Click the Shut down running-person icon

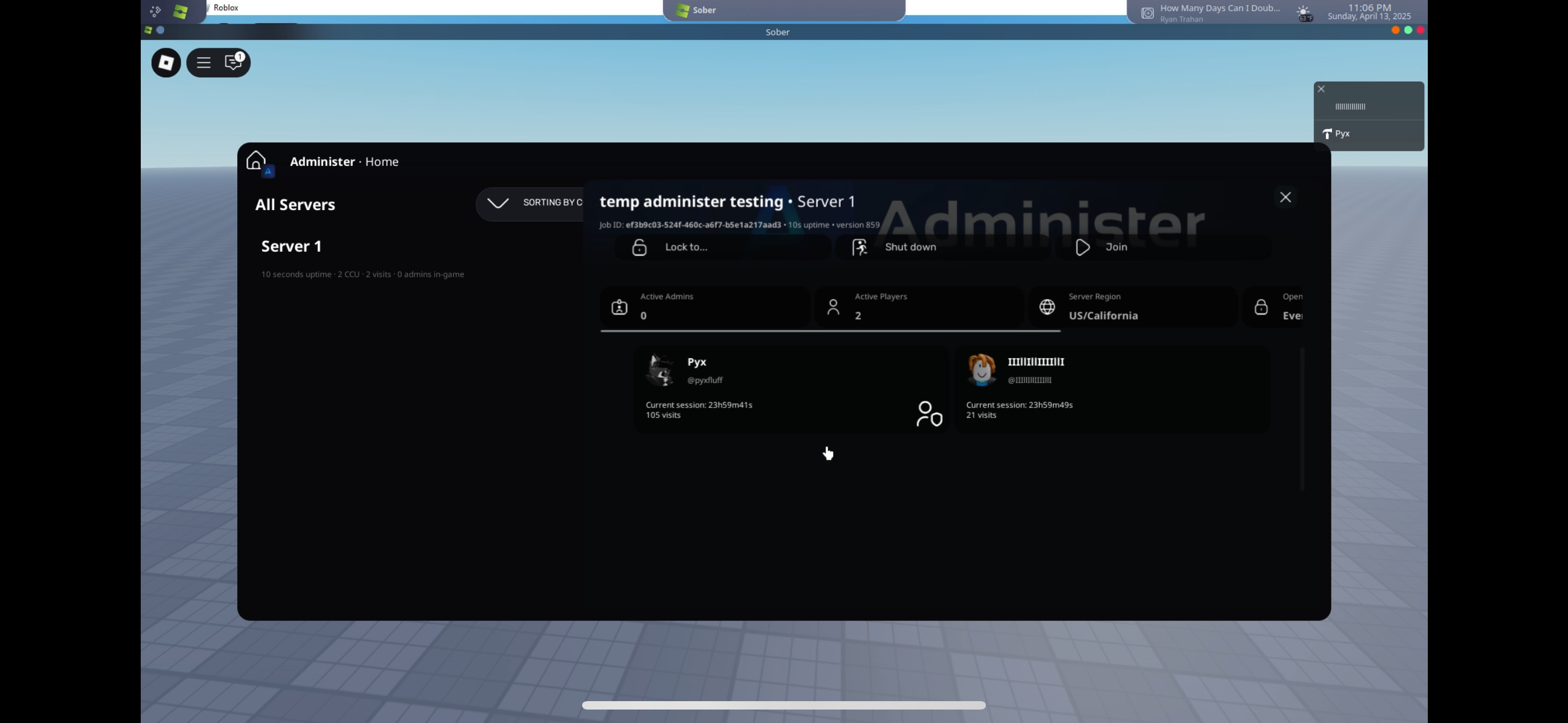(x=860, y=247)
